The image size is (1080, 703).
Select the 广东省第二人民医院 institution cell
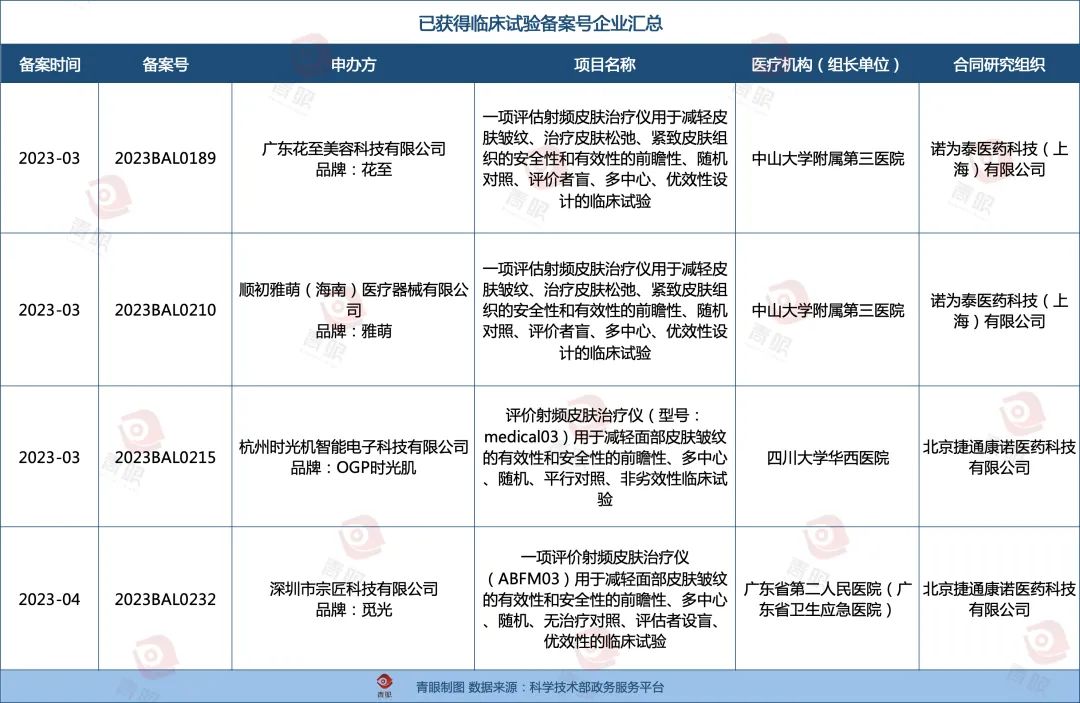tap(827, 599)
